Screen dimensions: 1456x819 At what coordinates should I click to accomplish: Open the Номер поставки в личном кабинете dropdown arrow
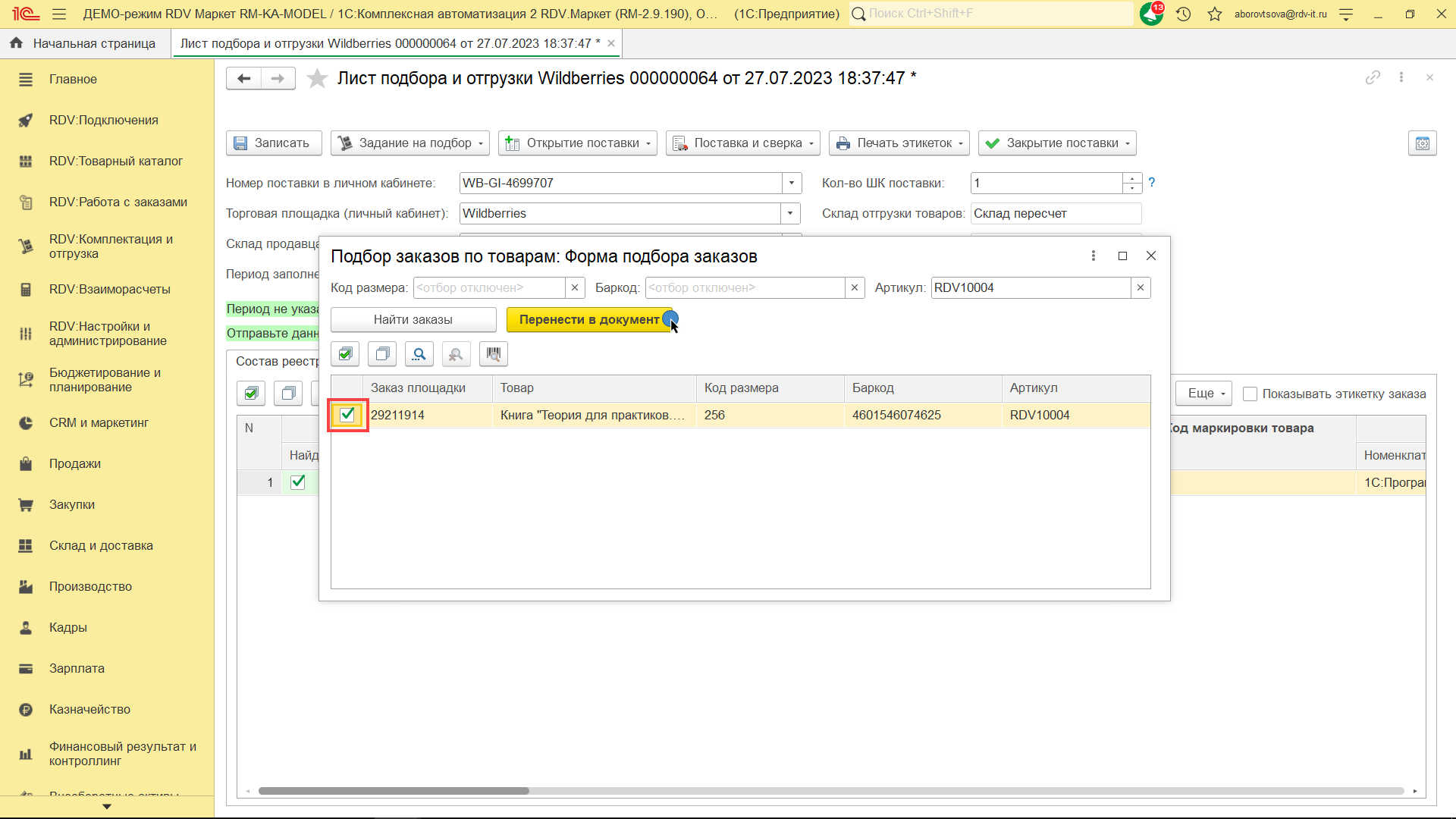coord(791,183)
